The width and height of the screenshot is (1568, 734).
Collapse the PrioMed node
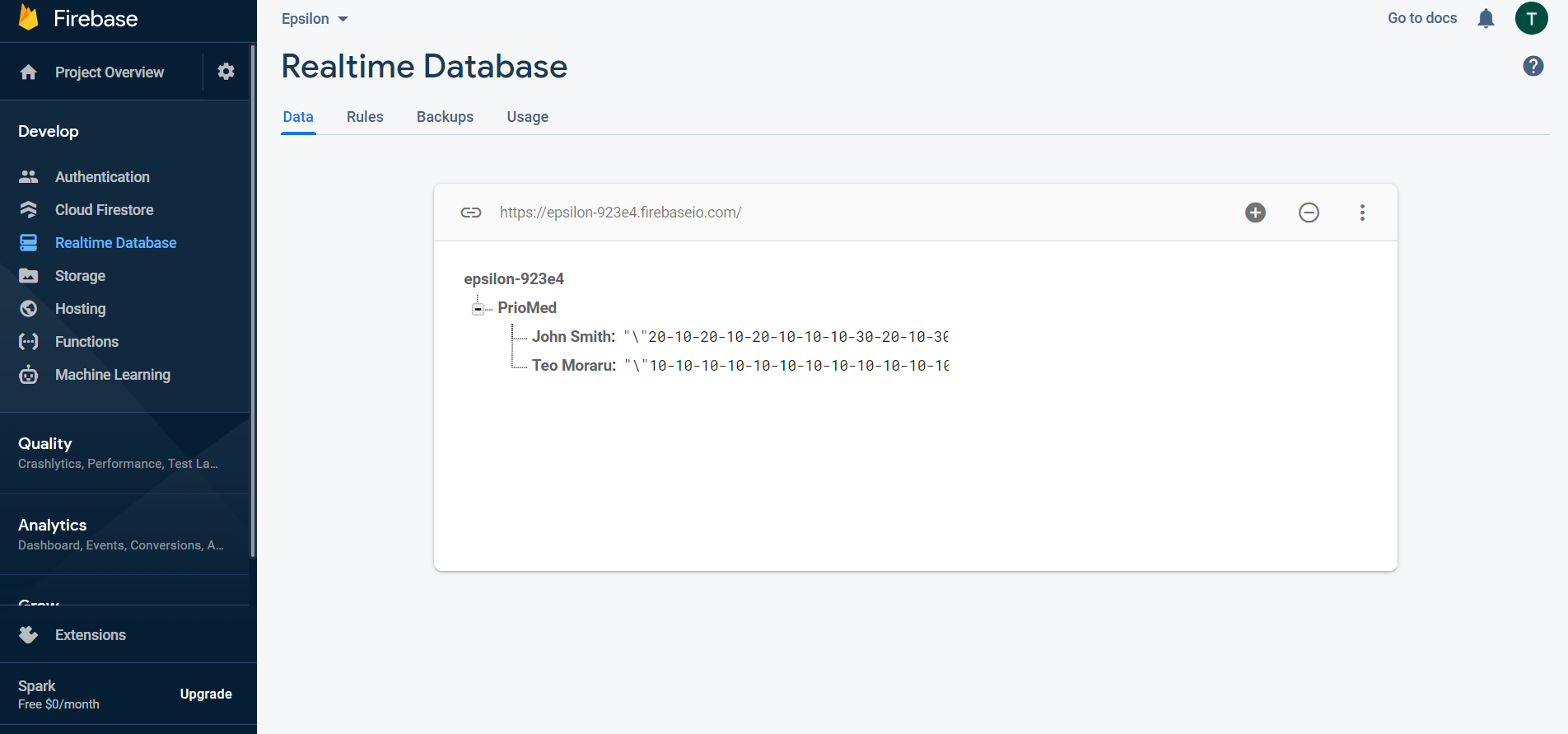(478, 309)
